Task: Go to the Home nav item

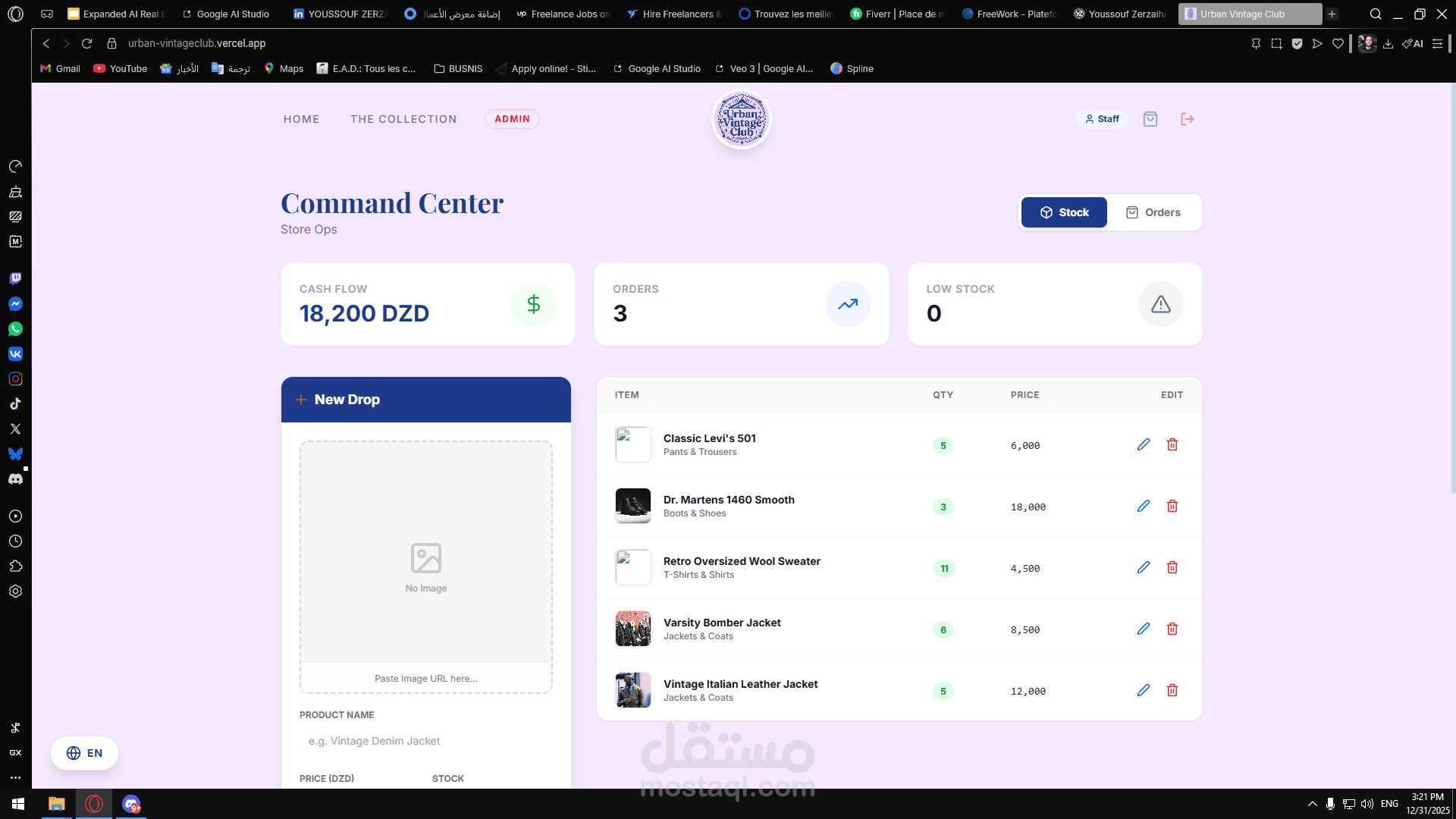Action: coord(301,119)
